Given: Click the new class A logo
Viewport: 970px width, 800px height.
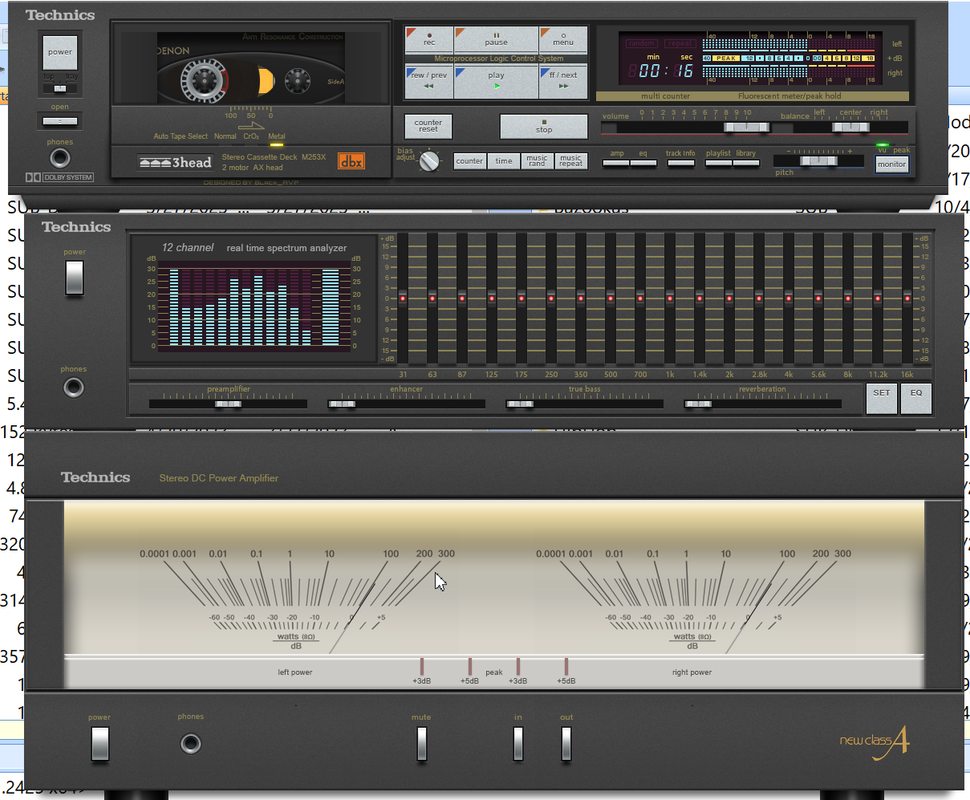Looking at the screenshot, I should [x=874, y=741].
